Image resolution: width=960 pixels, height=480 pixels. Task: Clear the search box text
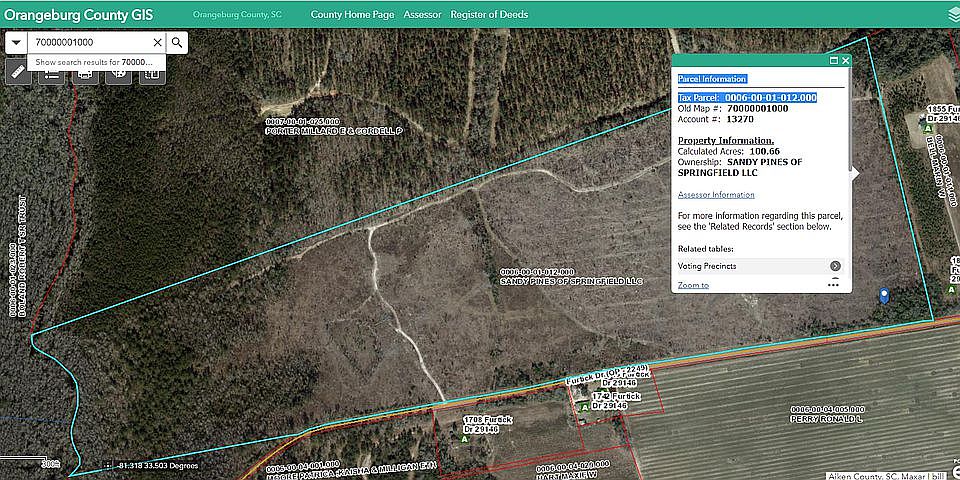[x=157, y=42]
